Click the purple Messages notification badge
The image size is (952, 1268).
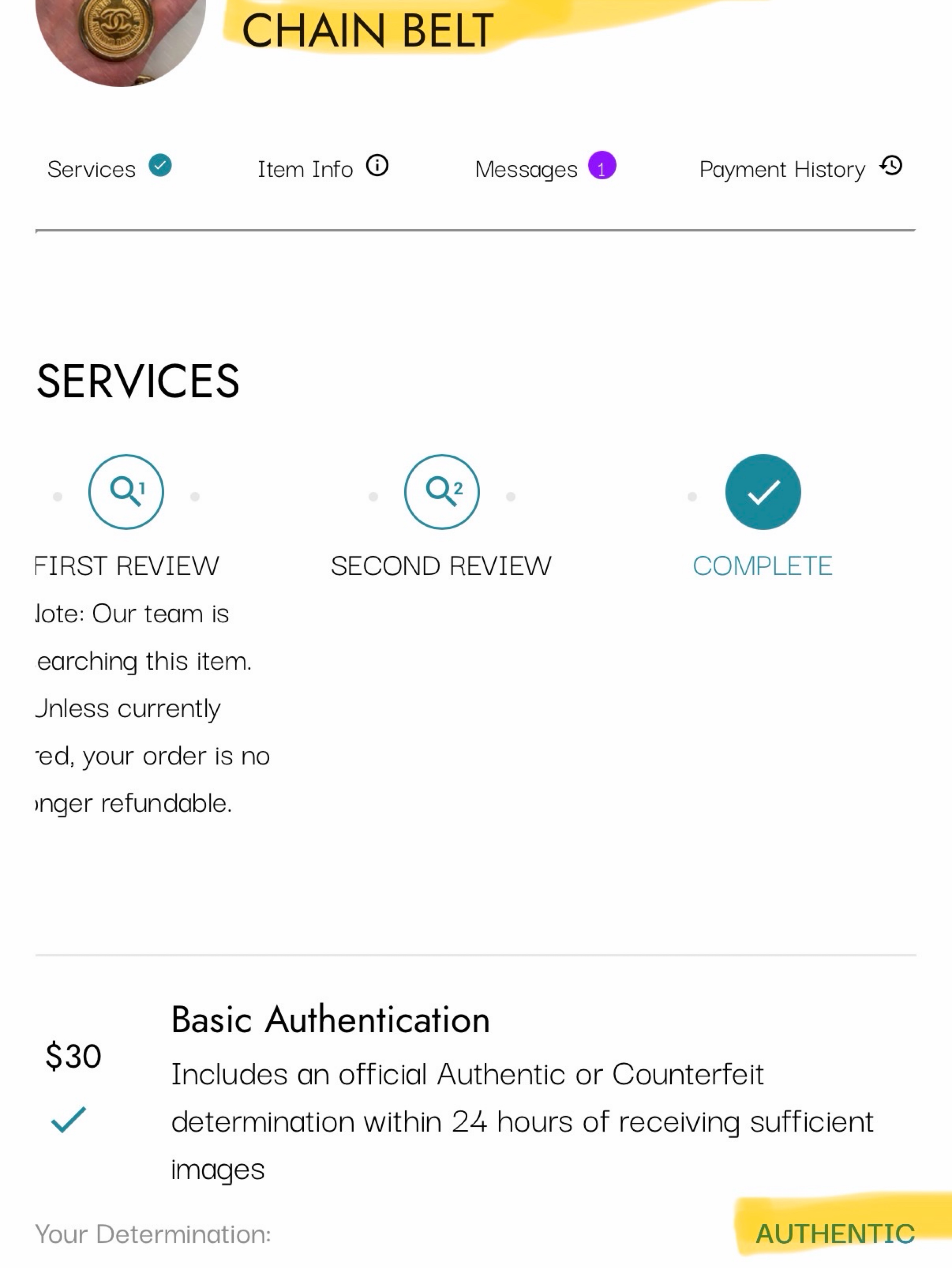pyautogui.click(x=602, y=166)
